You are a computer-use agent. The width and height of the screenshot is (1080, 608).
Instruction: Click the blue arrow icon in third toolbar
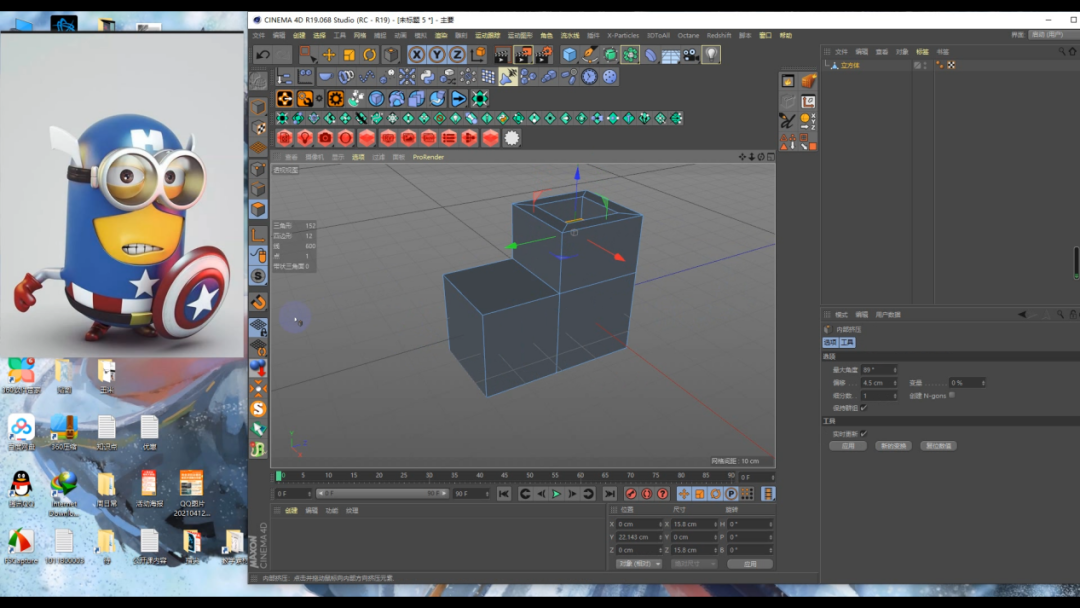pyautogui.click(x=458, y=98)
